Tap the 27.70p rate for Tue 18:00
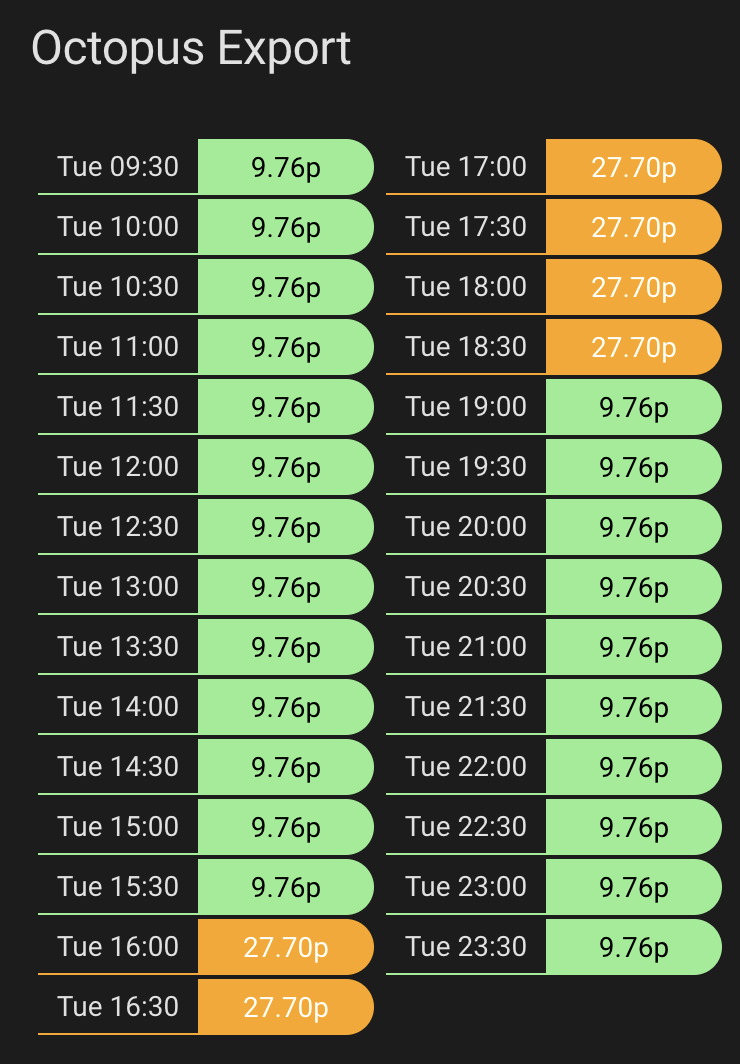This screenshot has width=740, height=1064. 633,287
